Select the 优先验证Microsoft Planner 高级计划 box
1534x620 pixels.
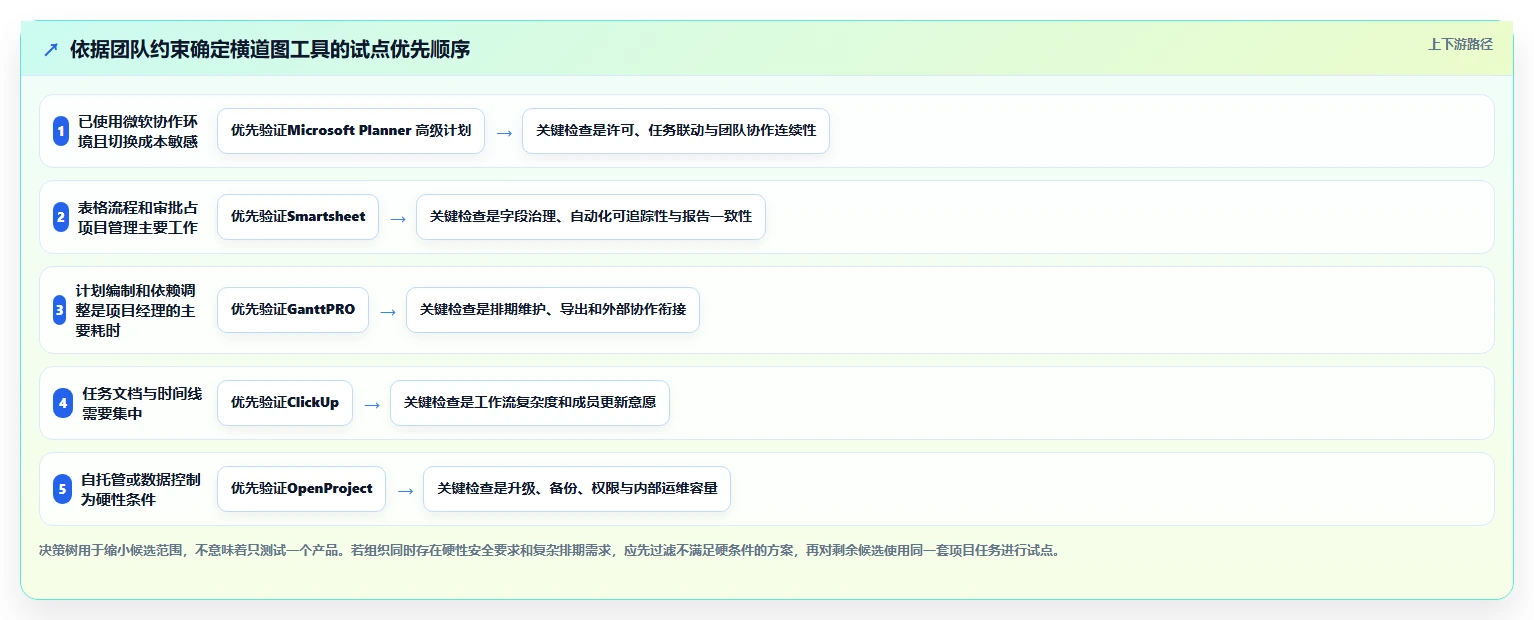pos(351,131)
